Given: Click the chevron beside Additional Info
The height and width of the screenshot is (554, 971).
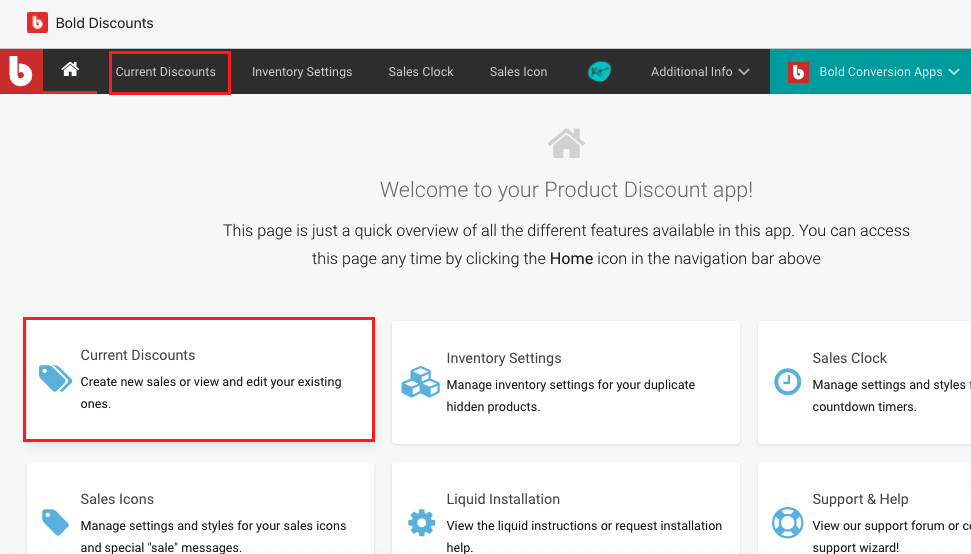Looking at the screenshot, I should pyautogui.click(x=744, y=72).
